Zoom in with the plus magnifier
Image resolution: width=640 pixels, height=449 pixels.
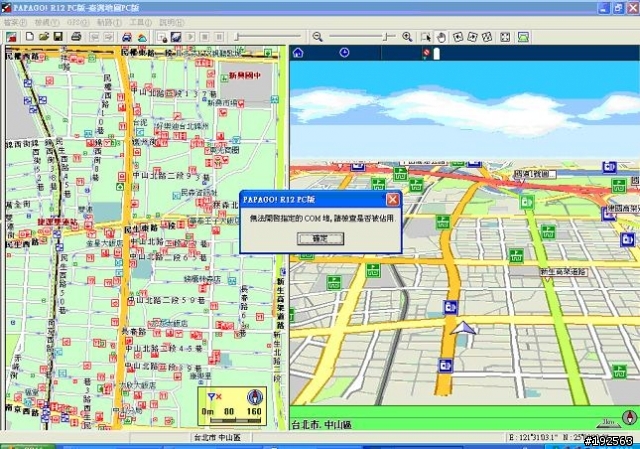[407, 37]
